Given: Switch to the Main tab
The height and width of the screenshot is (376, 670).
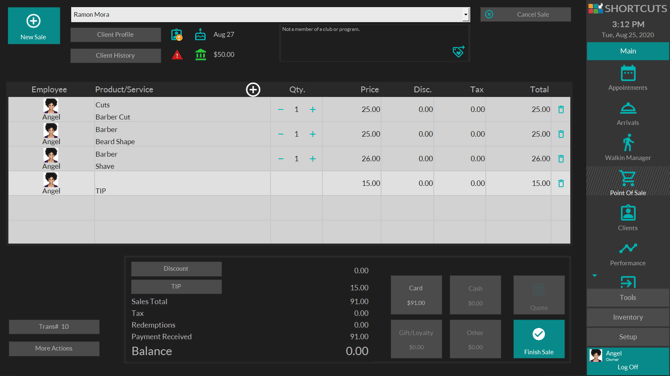Looking at the screenshot, I should pos(628,51).
